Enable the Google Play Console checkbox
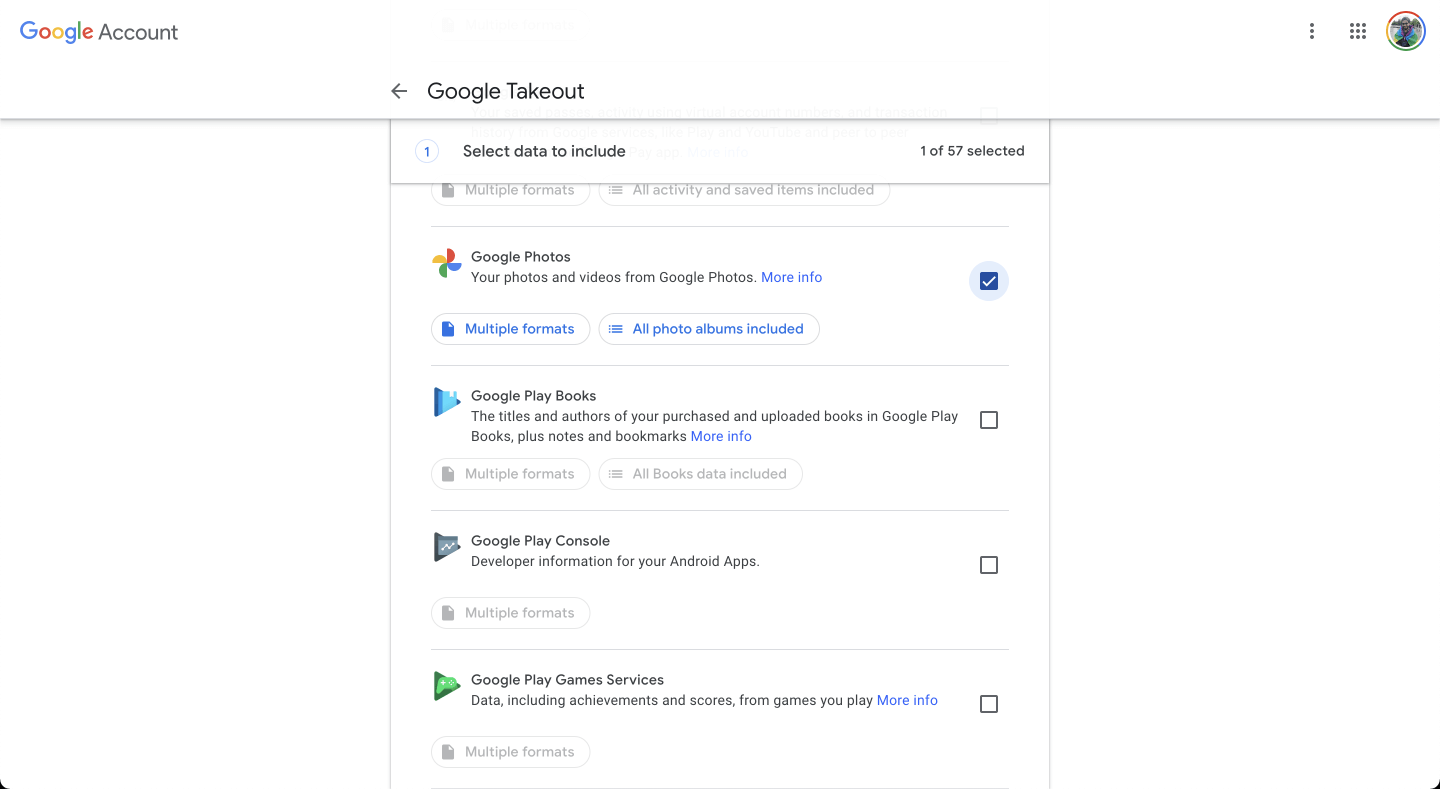This screenshot has width=1440, height=789. coord(988,565)
